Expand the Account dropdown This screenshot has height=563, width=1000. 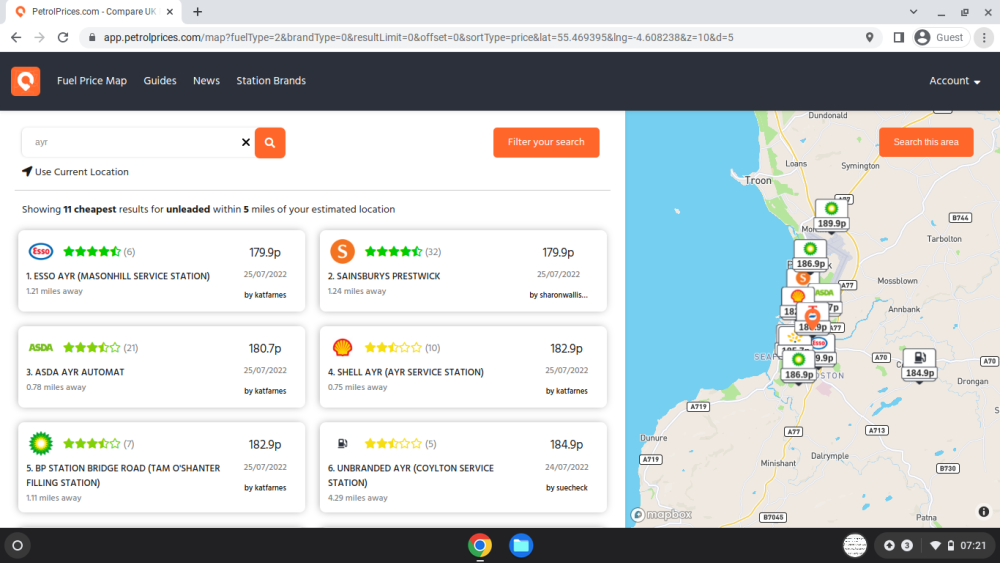pyautogui.click(x=954, y=81)
